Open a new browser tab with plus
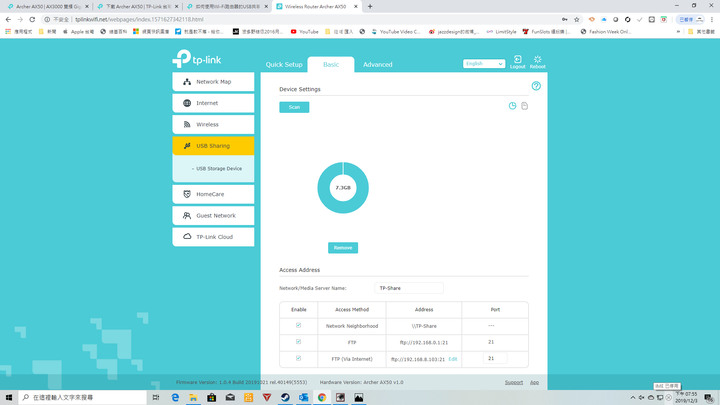This screenshot has height=405, width=720. pyautogui.click(x=370, y=6)
